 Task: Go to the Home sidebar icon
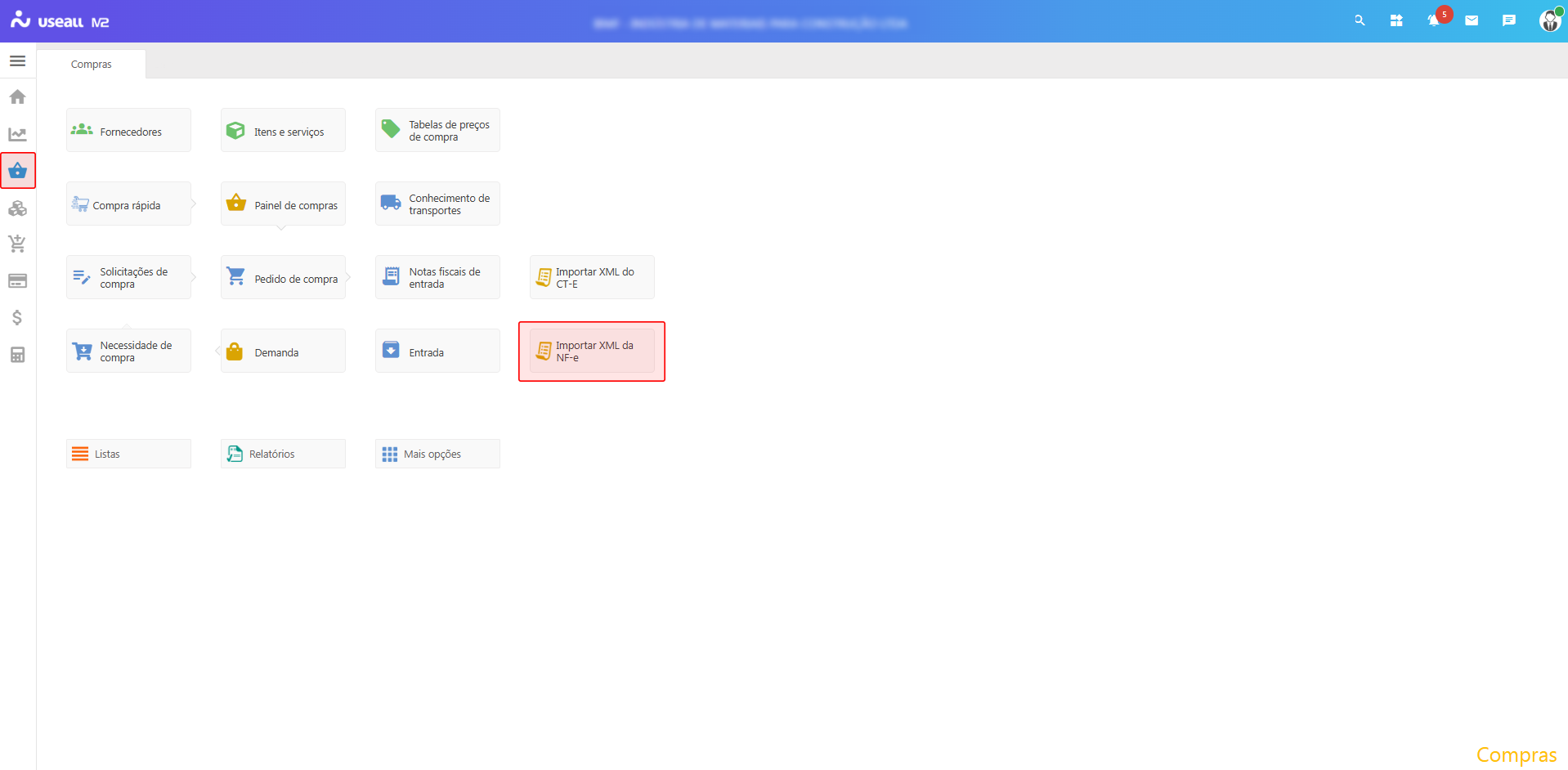point(17,97)
